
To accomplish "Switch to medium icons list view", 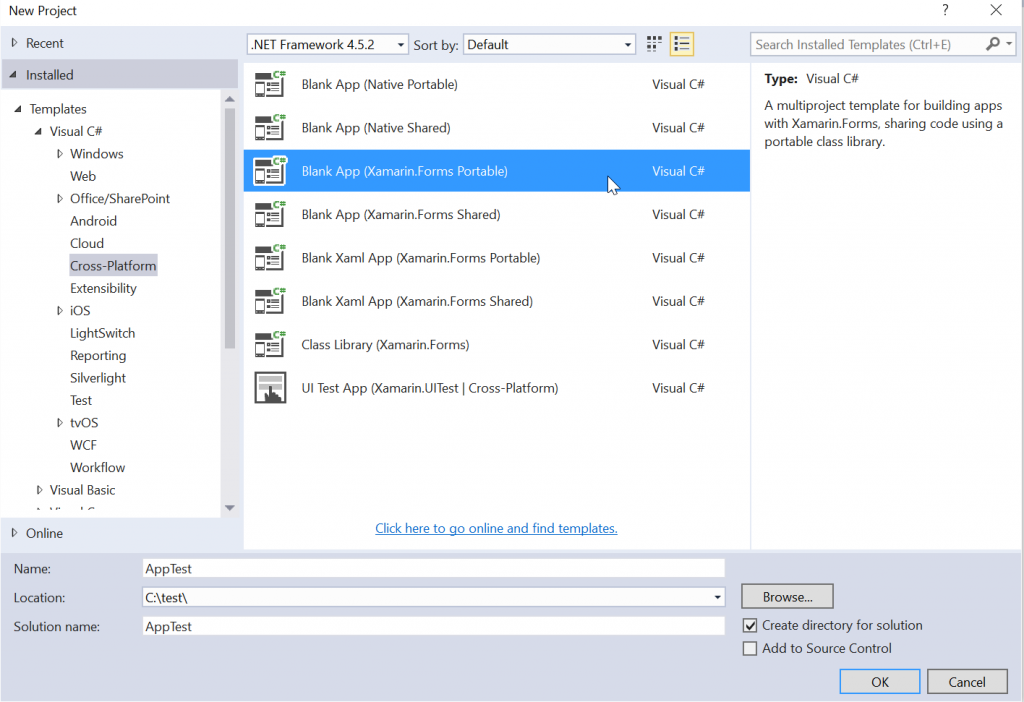I will coord(681,44).
